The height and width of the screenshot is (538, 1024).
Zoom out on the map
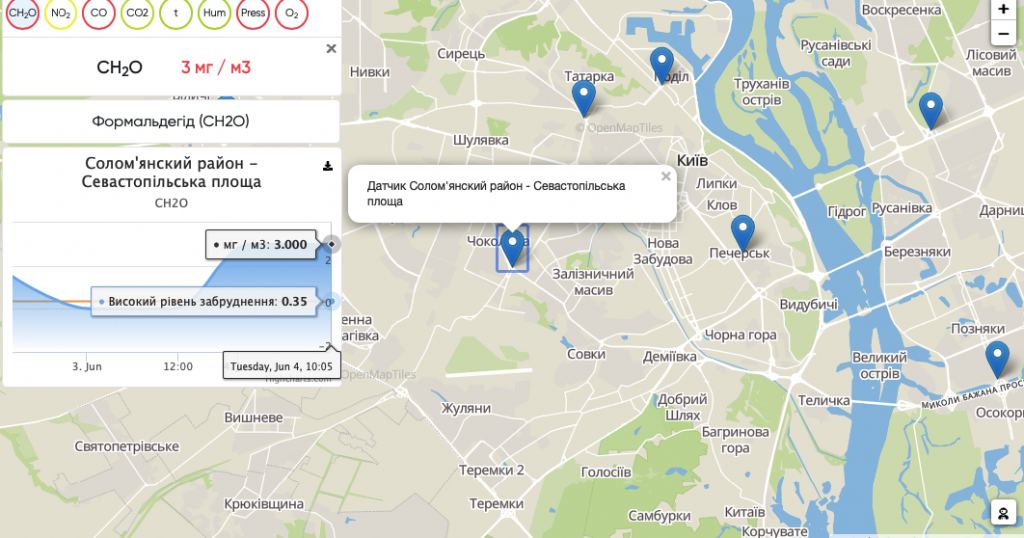1003,34
